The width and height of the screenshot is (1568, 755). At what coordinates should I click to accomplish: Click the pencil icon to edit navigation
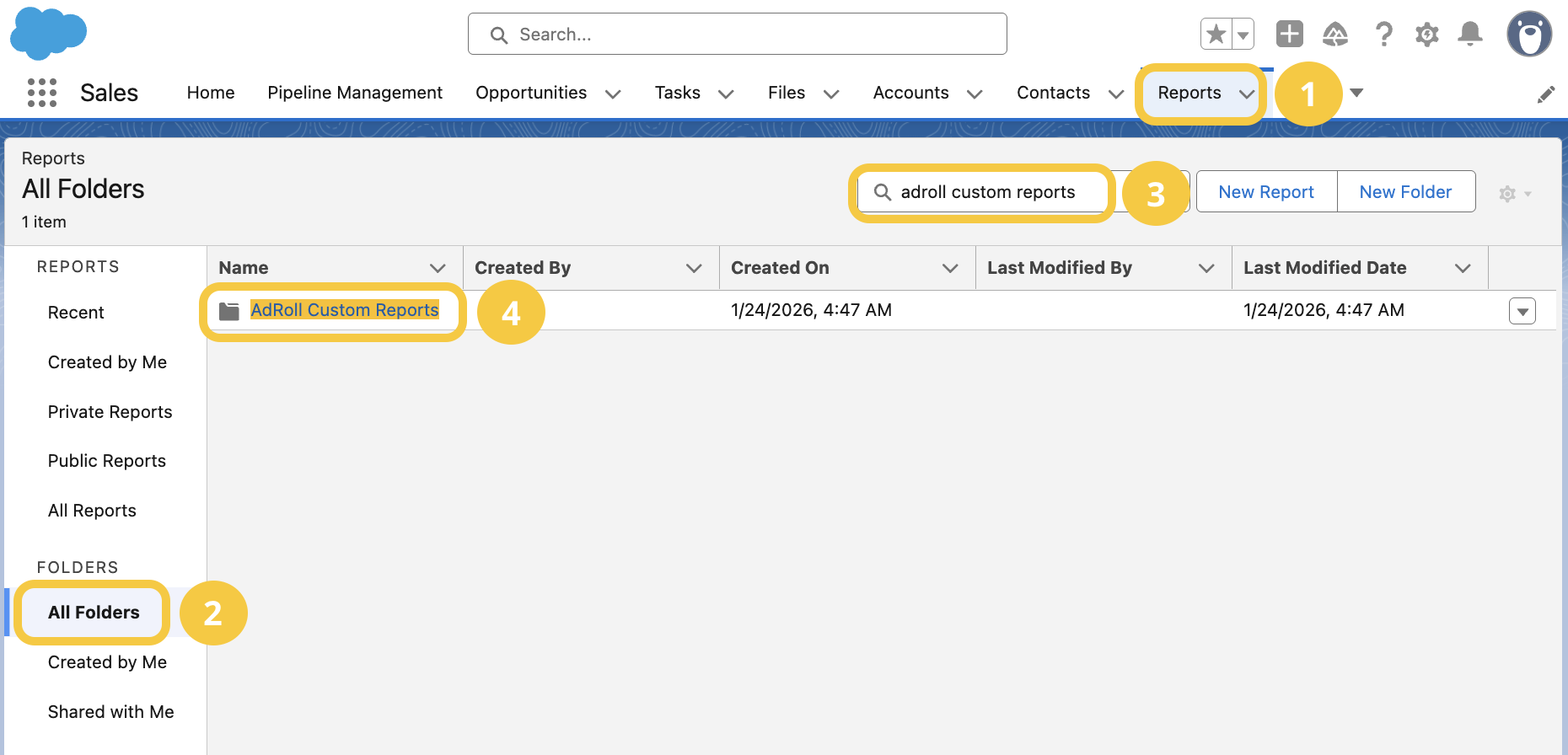(x=1545, y=94)
